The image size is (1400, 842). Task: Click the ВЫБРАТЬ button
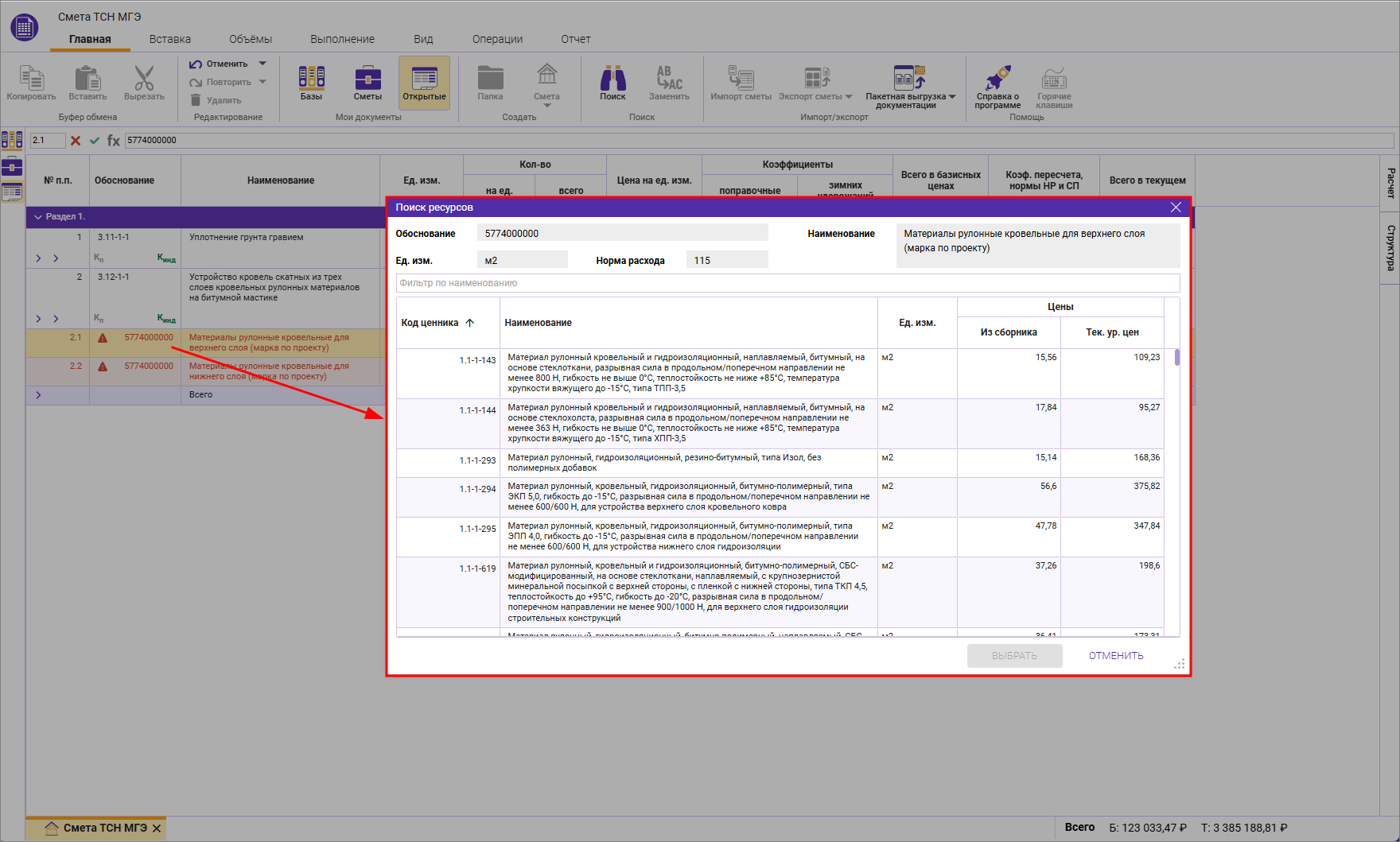pos(1014,656)
